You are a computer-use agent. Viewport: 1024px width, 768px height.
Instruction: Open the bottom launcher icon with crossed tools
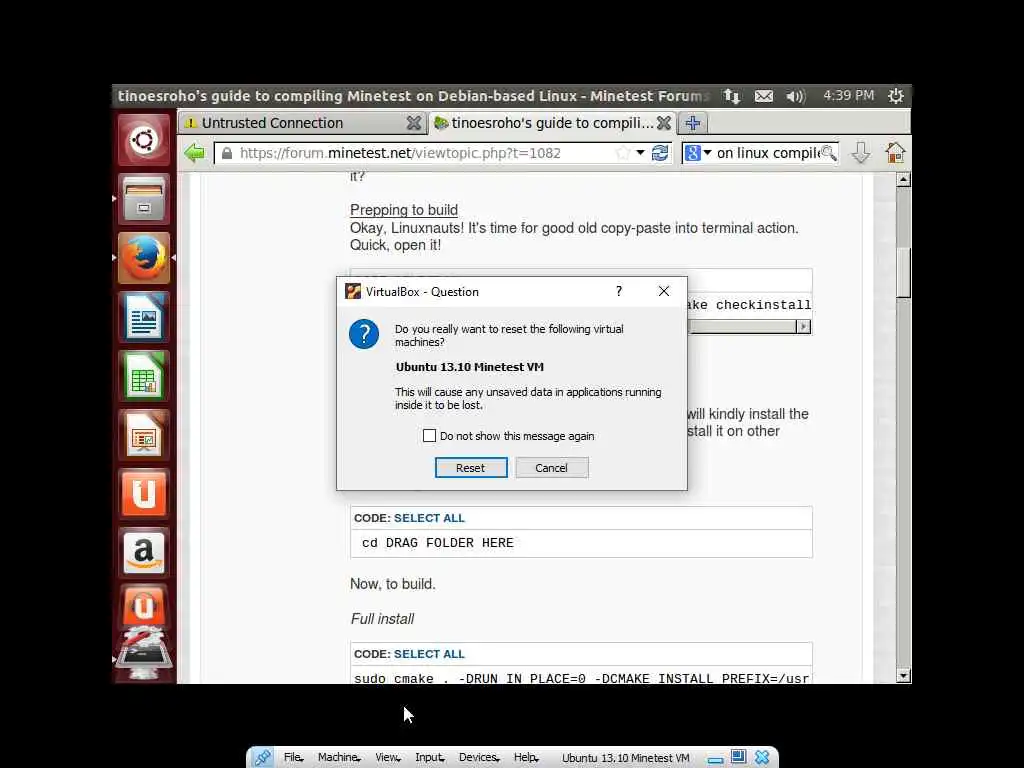pyautogui.click(x=144, y=655)
